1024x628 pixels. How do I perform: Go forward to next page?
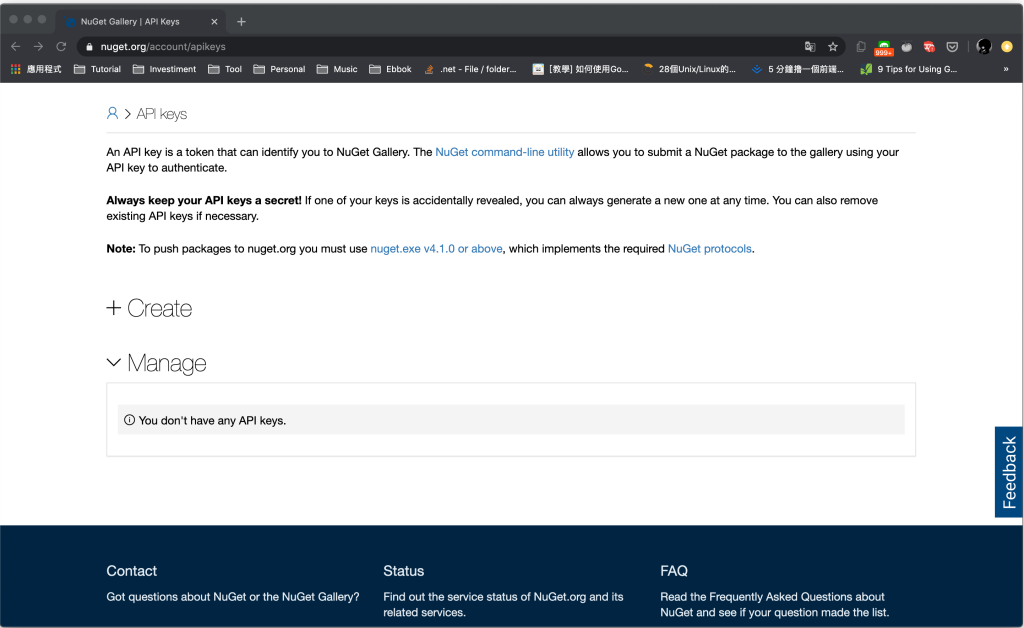click(x=39, y=46)
